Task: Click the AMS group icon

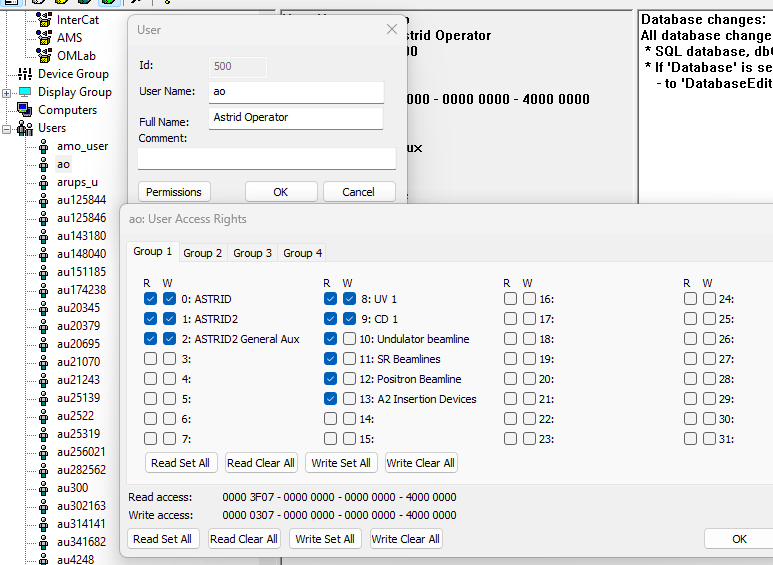Action: (43, 37)
